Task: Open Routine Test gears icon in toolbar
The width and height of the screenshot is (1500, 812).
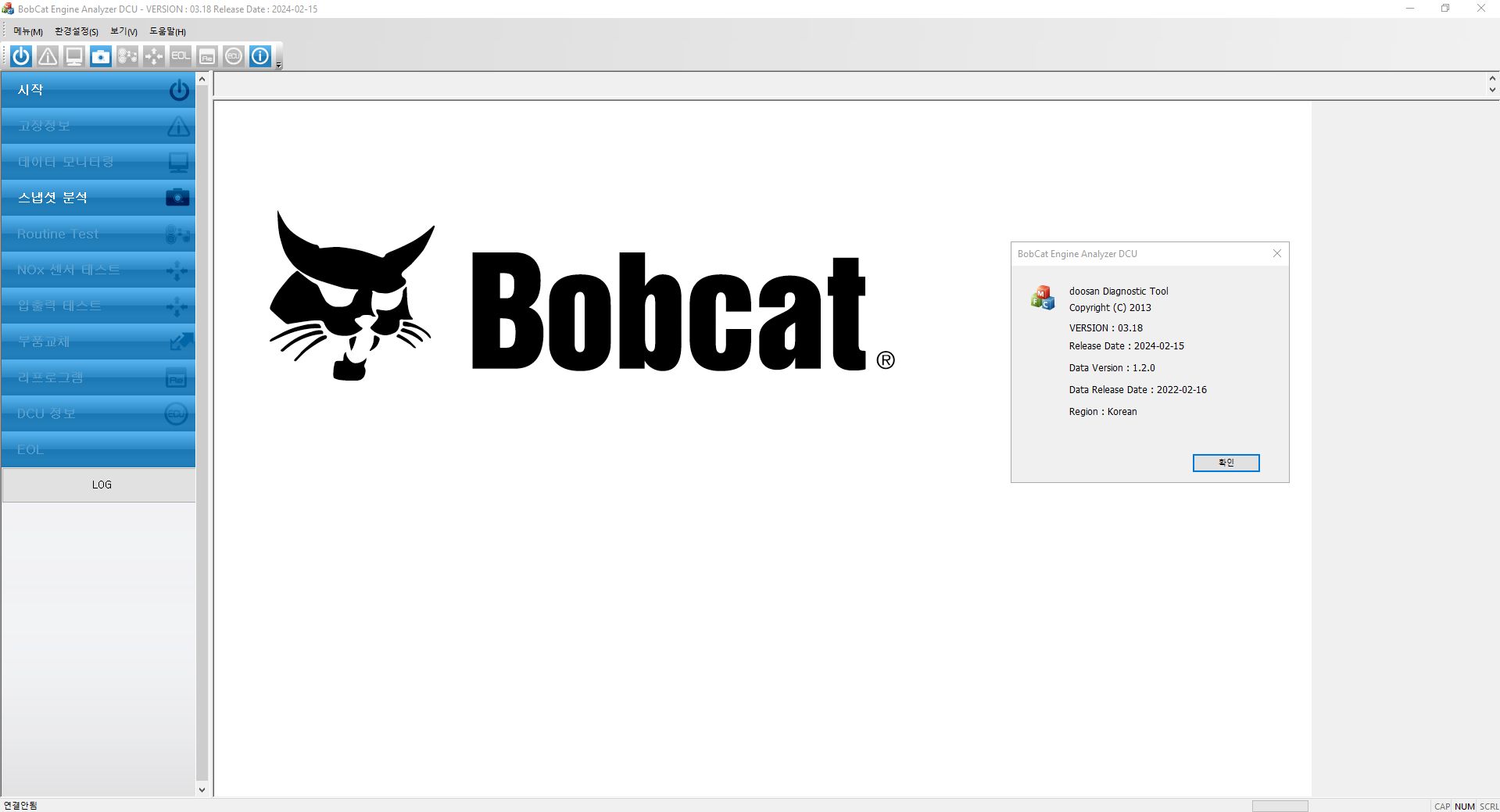Action: [x=127, y=56]
